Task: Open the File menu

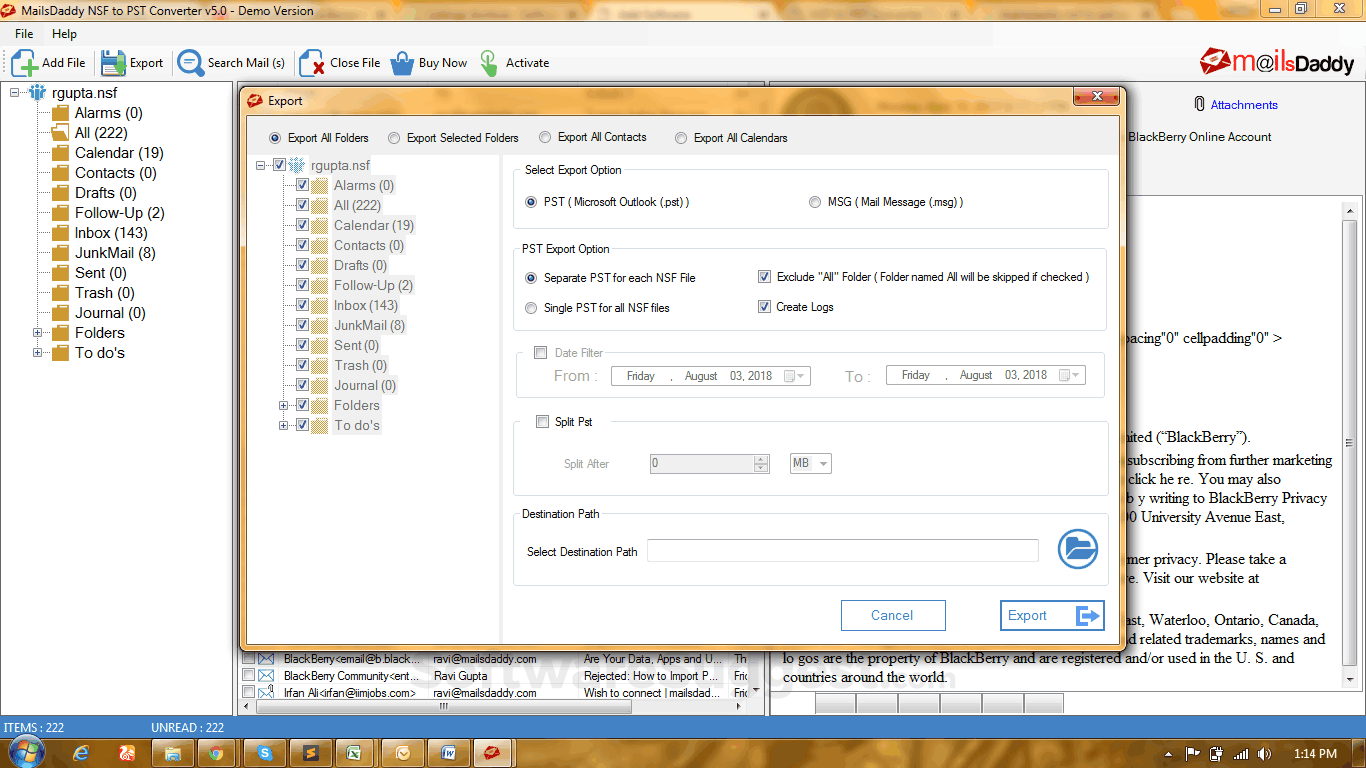Action: tap(24, 34)
